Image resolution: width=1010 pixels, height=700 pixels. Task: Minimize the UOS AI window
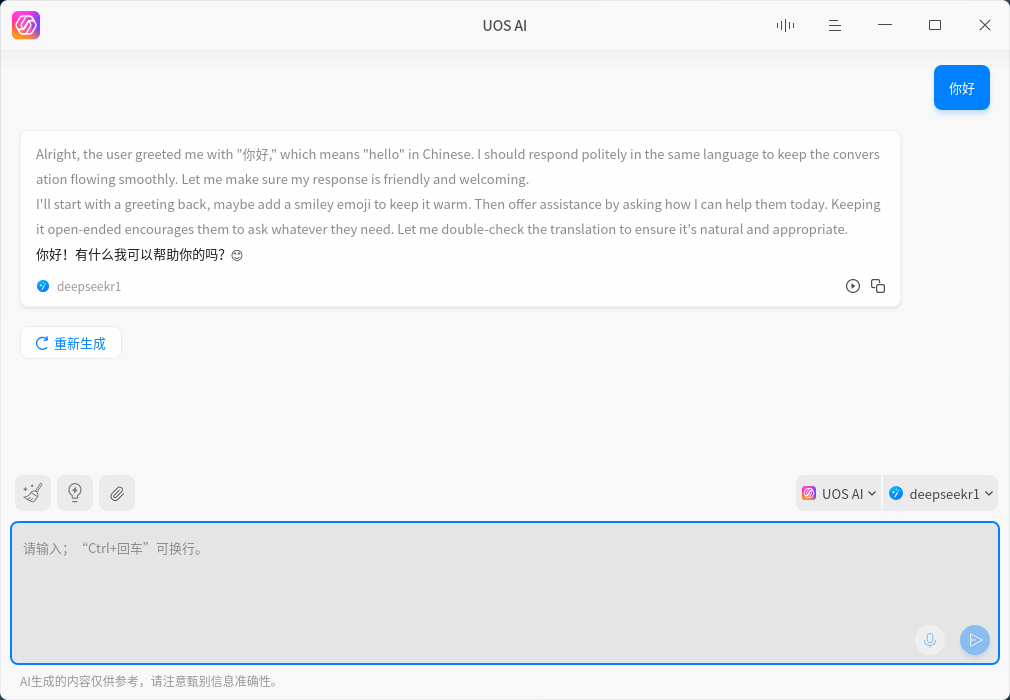click(885, 26)
